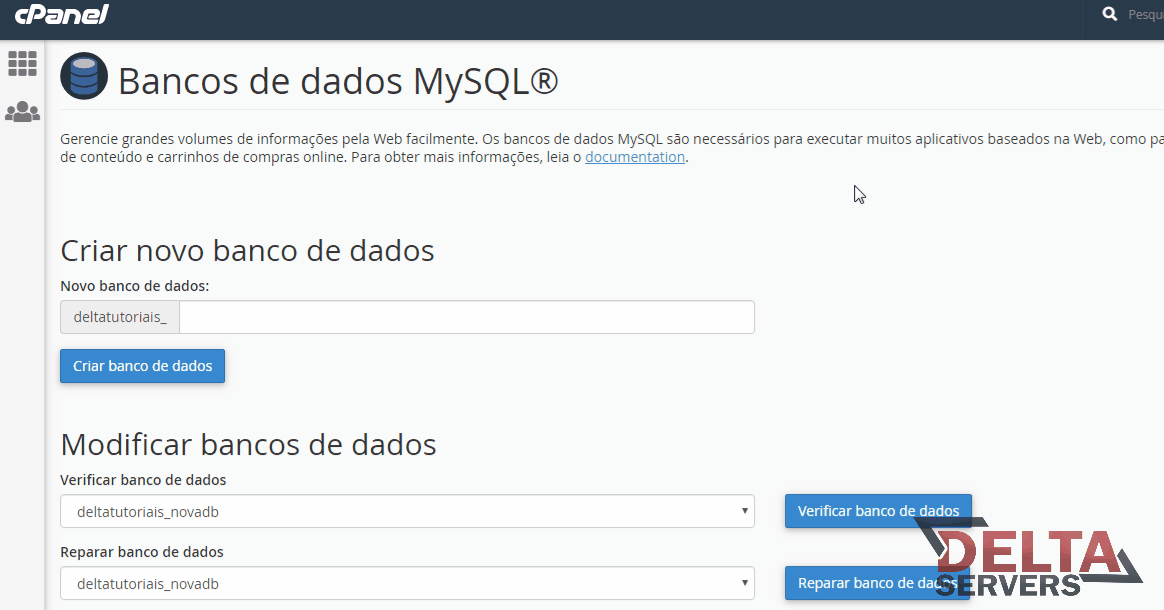
Task: Click the Bancos de dados MySQL page title
Action: [338, 81]
